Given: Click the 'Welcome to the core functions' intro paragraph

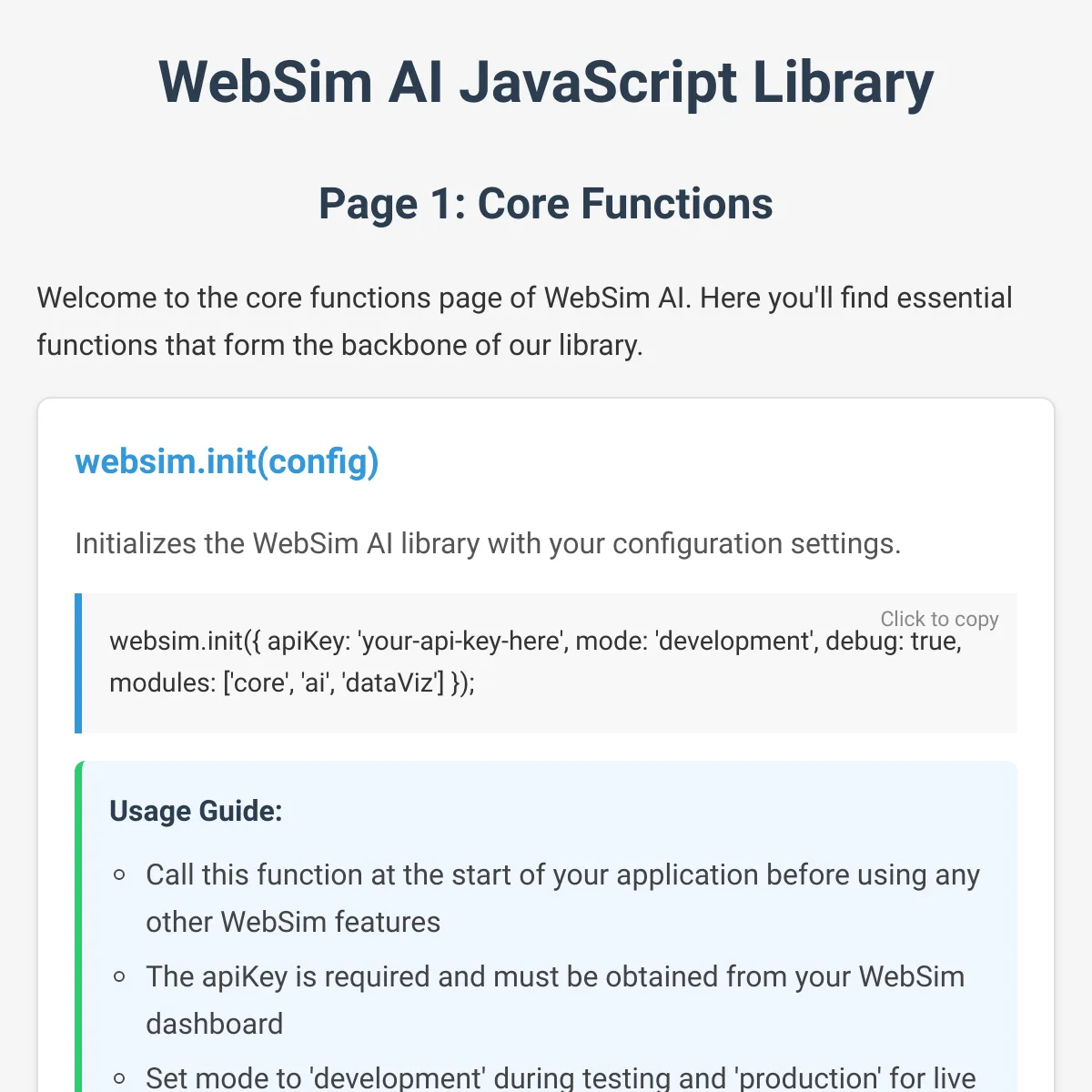Looking at the screenshot, I should (x=525, y=321).
